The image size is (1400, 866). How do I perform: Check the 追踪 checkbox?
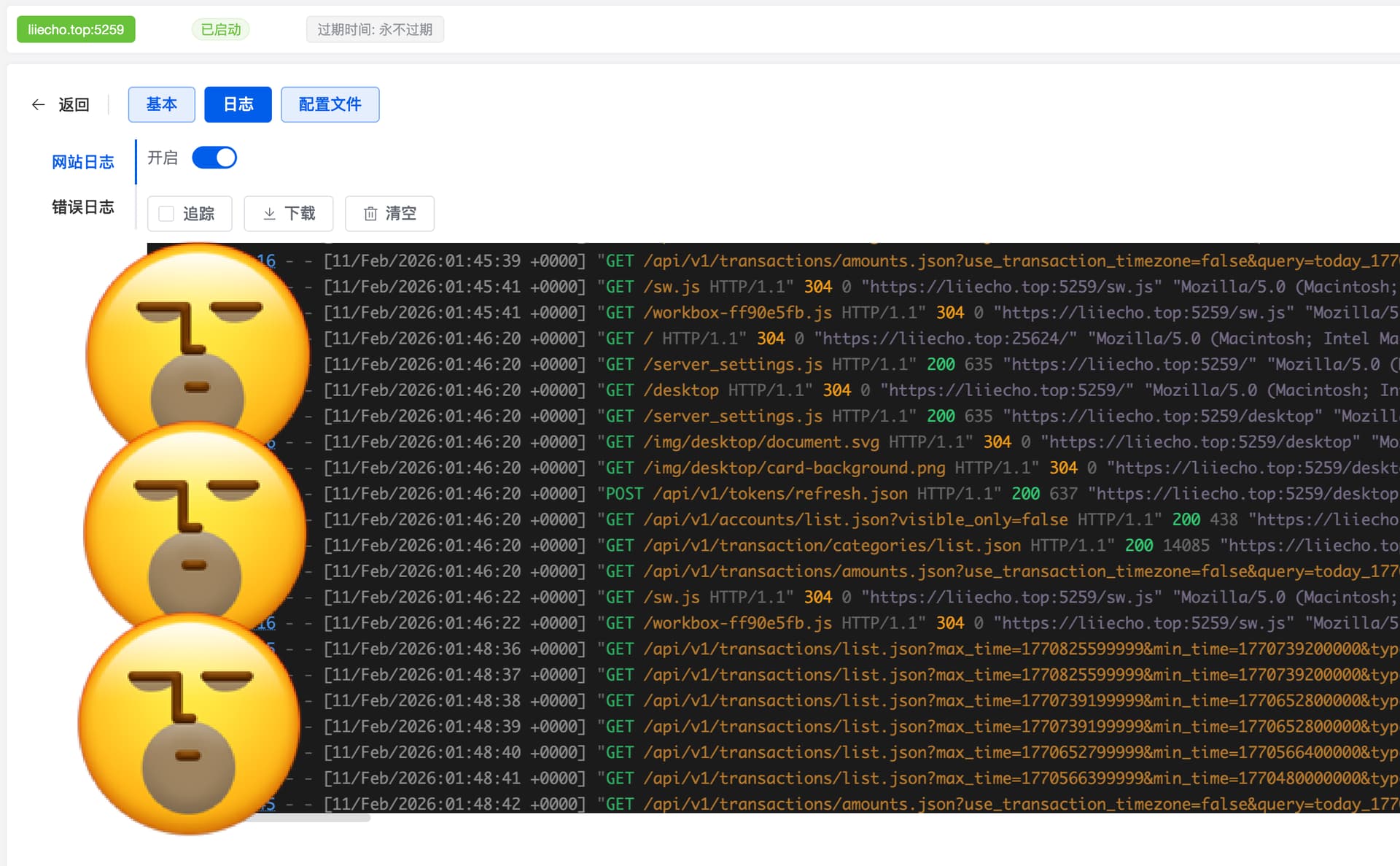166,213
